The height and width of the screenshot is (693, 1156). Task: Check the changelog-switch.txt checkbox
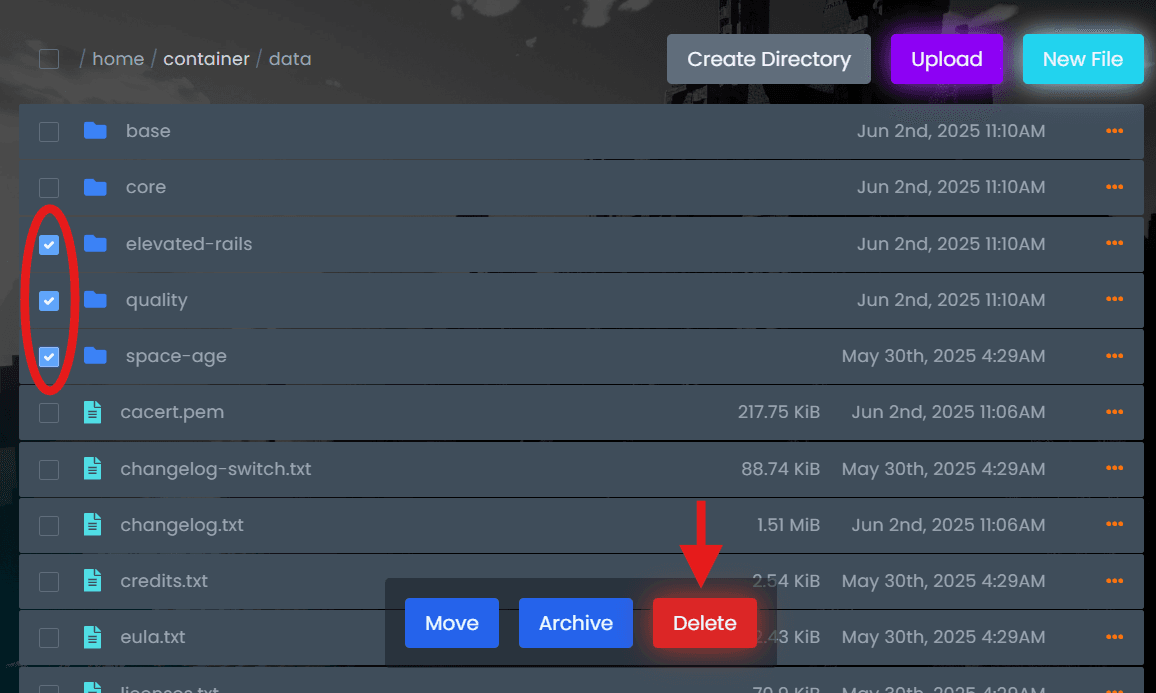point(49,470)
